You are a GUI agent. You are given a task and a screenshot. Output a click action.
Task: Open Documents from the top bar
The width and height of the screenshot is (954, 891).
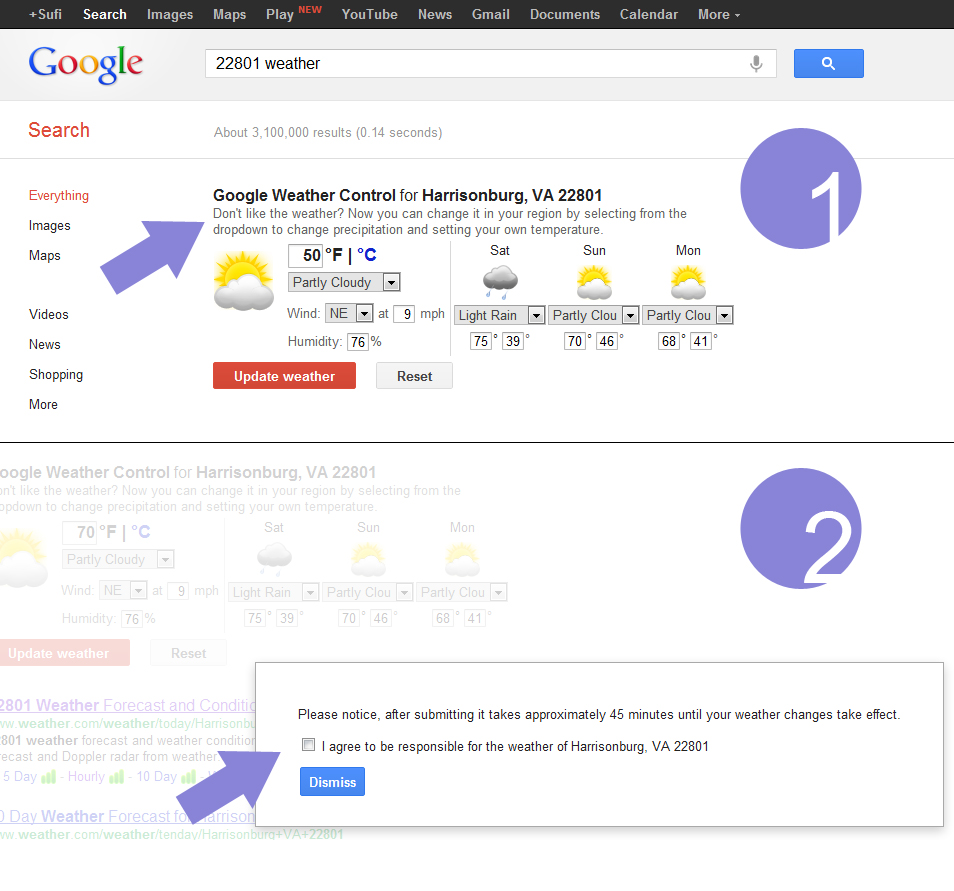pos(565,14)
